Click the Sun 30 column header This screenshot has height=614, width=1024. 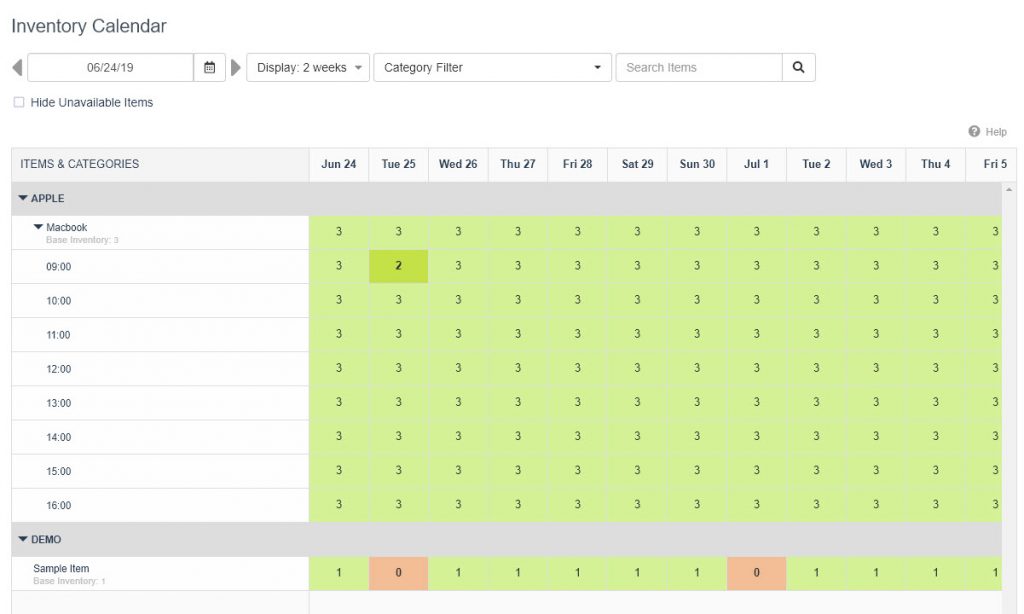coord(697,164)
